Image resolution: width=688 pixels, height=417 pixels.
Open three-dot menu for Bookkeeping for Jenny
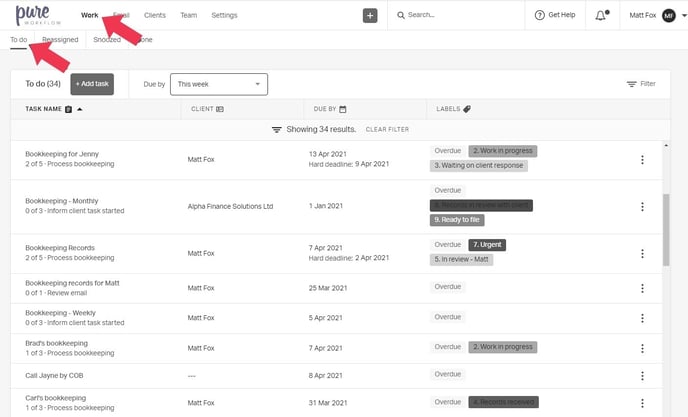[x=642, y=159]
